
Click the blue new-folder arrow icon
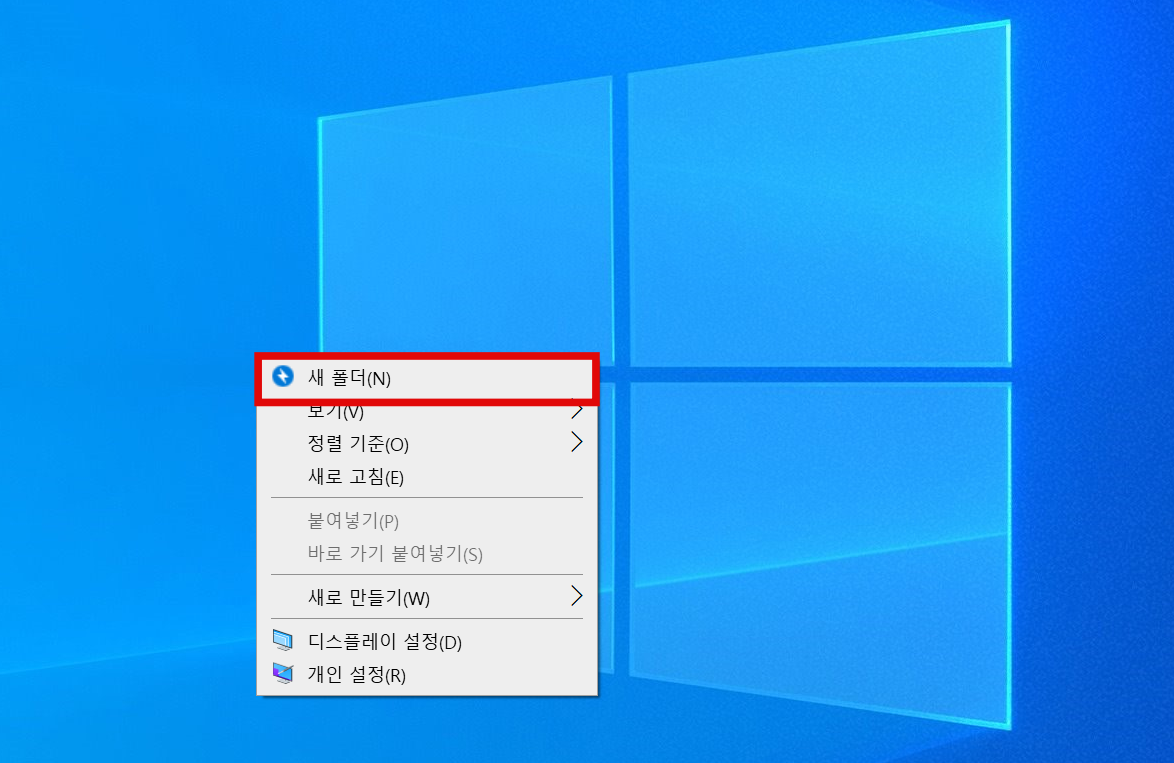coord(285,378)
